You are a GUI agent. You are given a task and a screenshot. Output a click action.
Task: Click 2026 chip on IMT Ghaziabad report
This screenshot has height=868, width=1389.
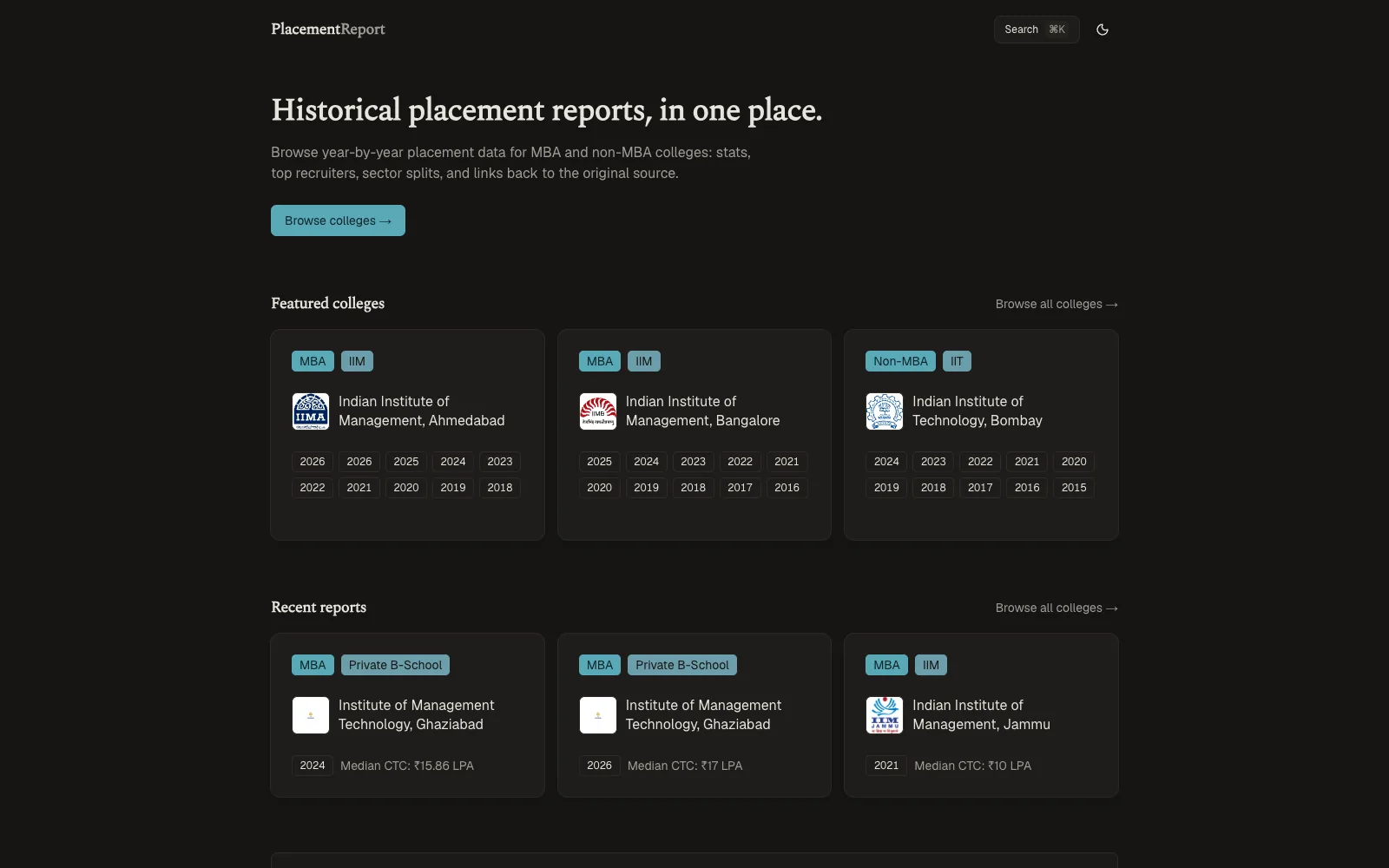(600, 766)
